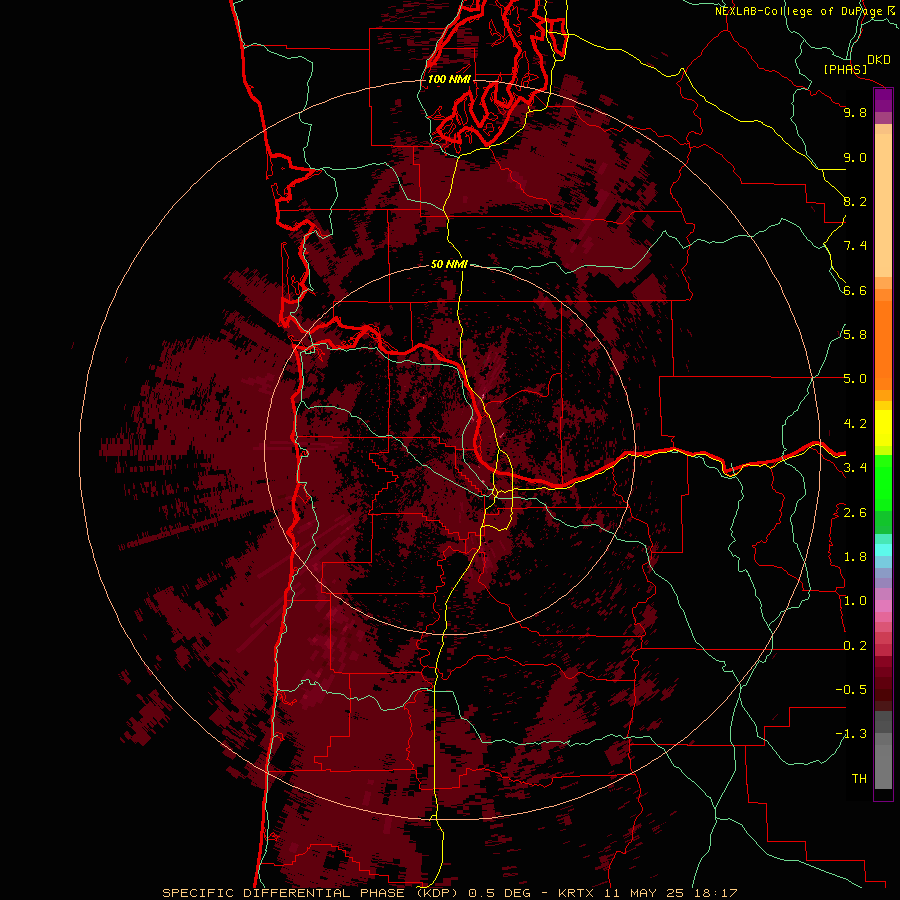This screenshot has width=900, height=900.
Task: Click the pale peach segment of the color bar
Action: [883, 205]
